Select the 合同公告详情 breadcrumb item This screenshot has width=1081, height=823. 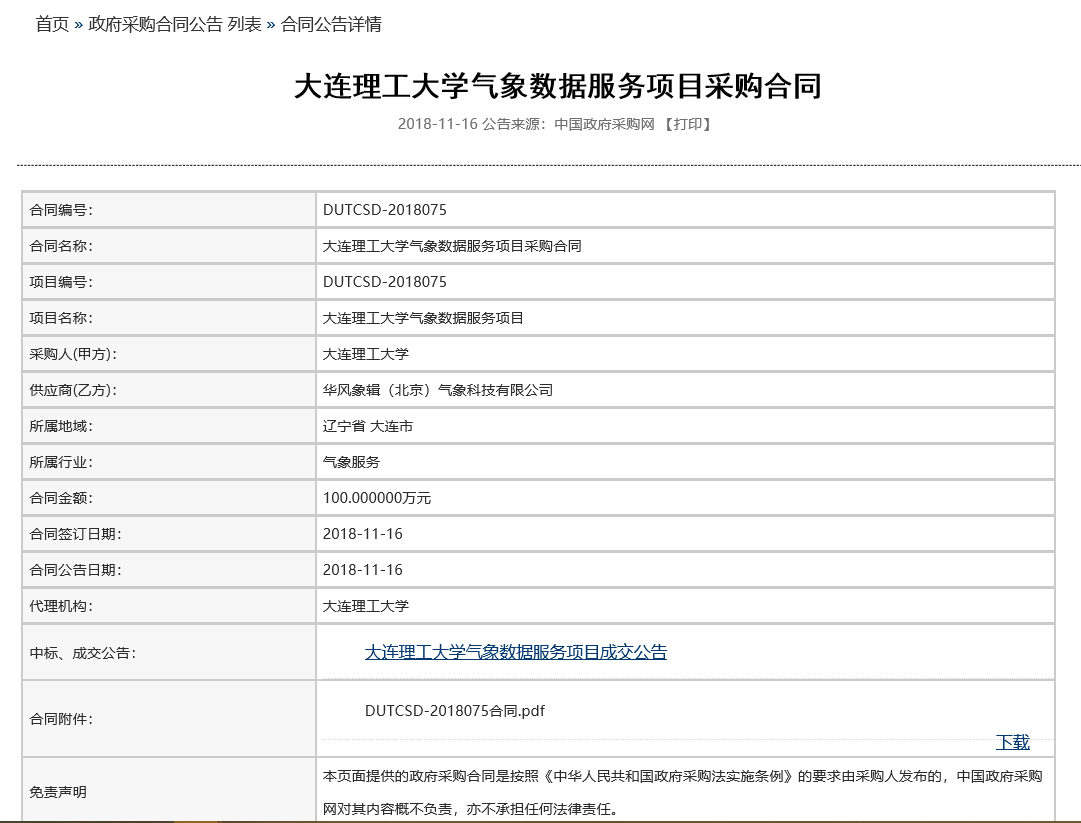pyautogui.click(x=334, y=25)
